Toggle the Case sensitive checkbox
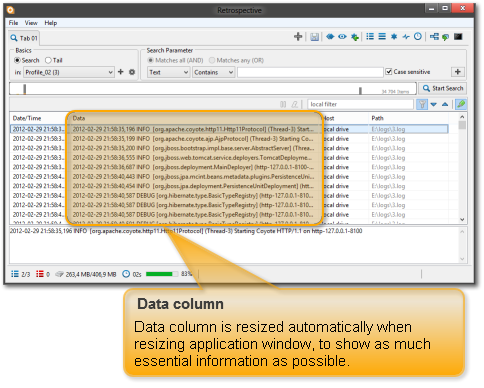This screenshot has width=484, height=388. point(389,72)
